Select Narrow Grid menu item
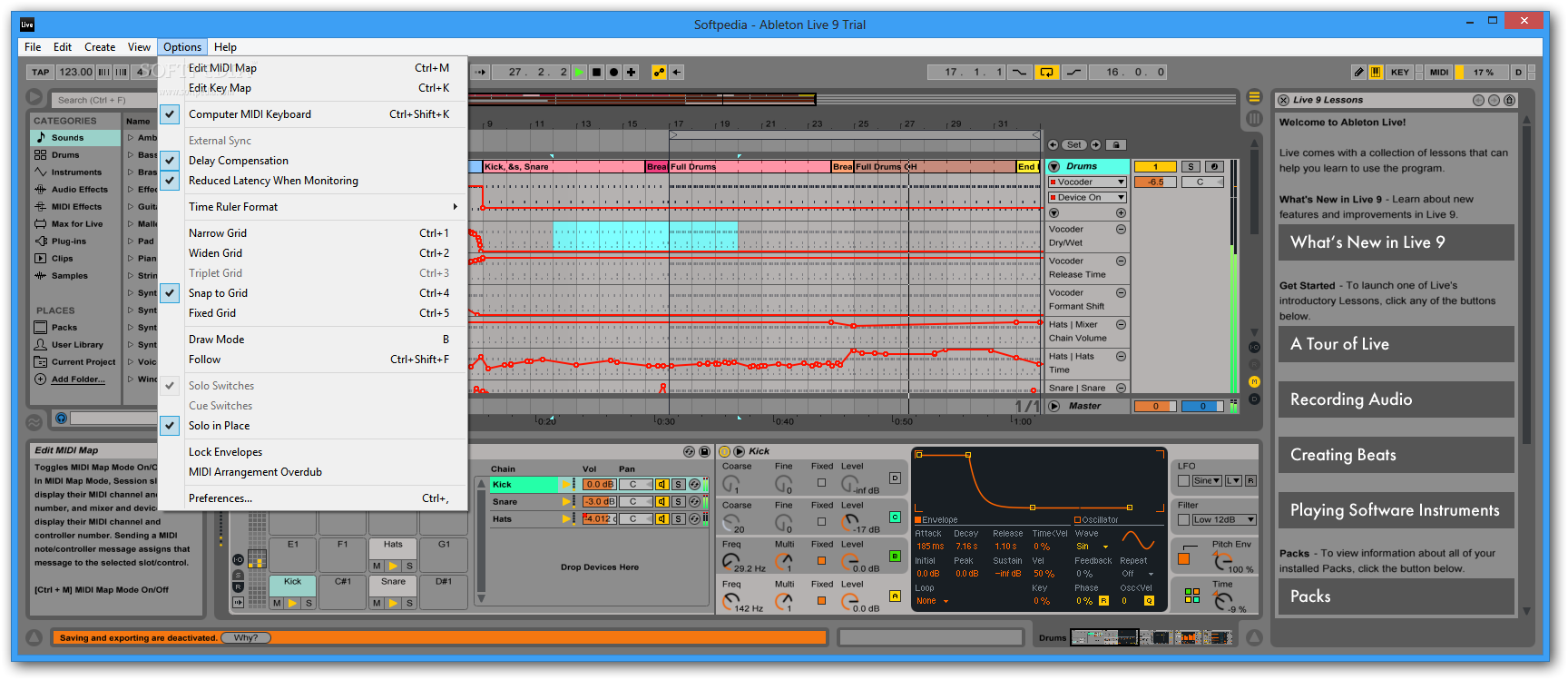Viewport: 1568px width, 680px height. (x=312, y=233)
